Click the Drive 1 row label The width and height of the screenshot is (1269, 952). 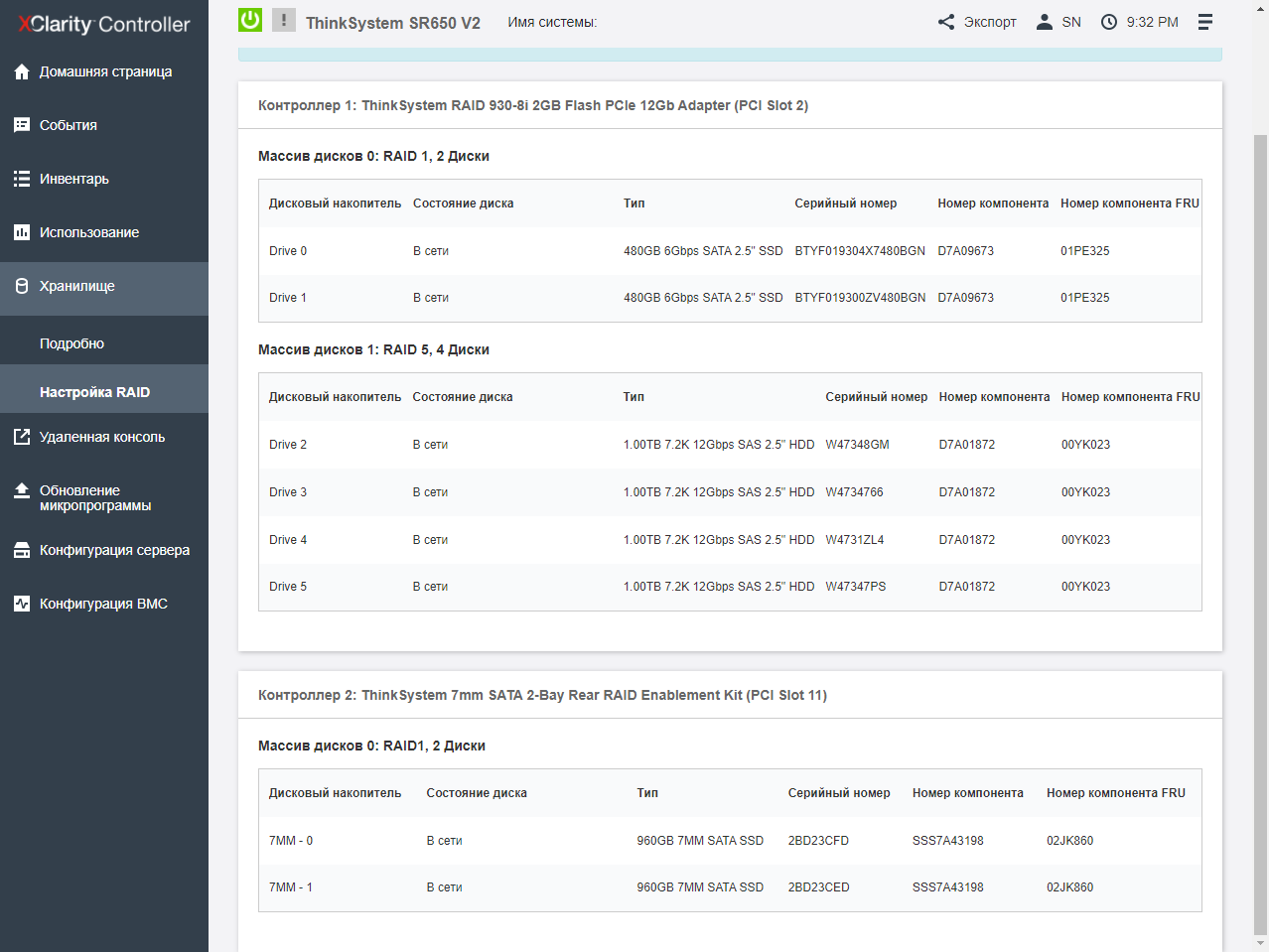click(x=288, y=298)
